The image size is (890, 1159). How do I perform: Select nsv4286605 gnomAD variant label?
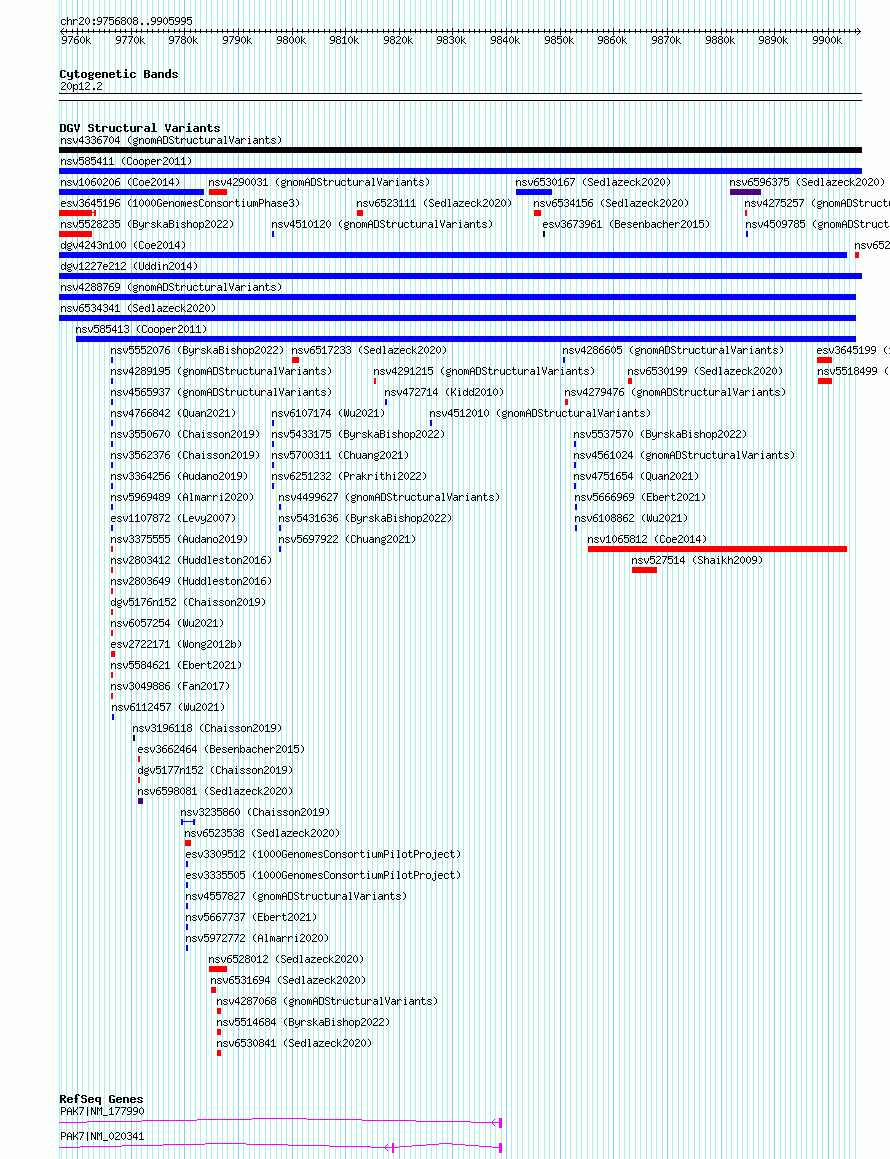[673, 350]
